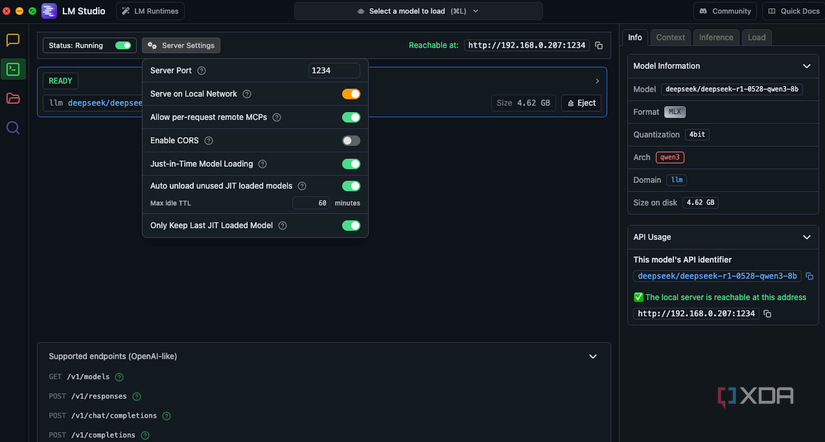Open Server Settings
The height and width of the screenshot is (442, 825).
181,45
